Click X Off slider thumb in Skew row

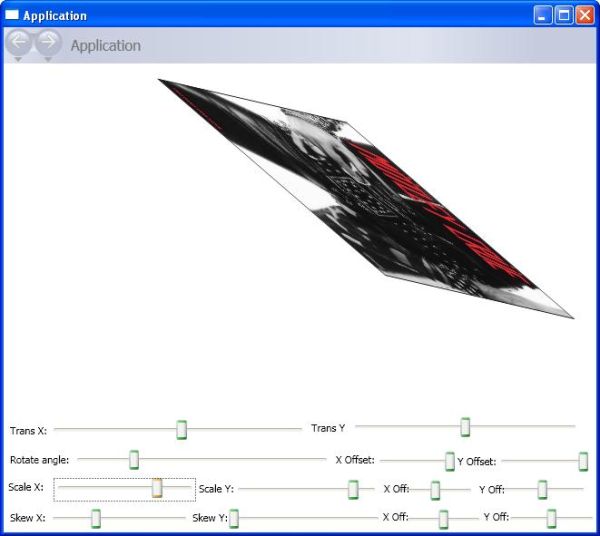444,518
